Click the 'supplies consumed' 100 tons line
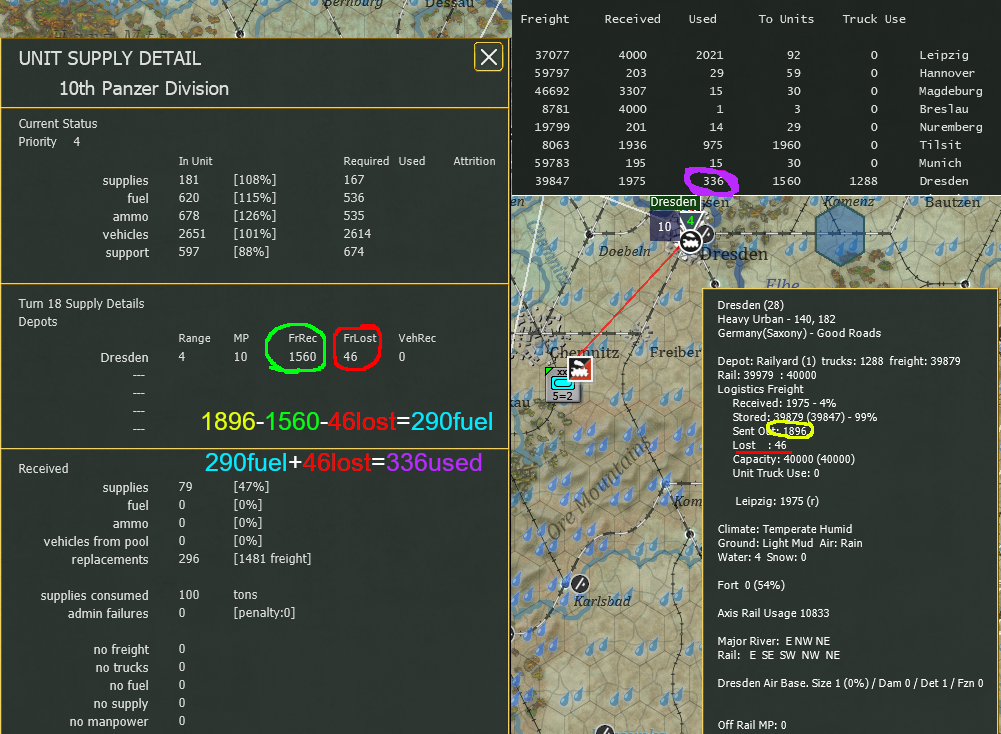The height and width of the screenshot is (734, 1001). (149, 595)
